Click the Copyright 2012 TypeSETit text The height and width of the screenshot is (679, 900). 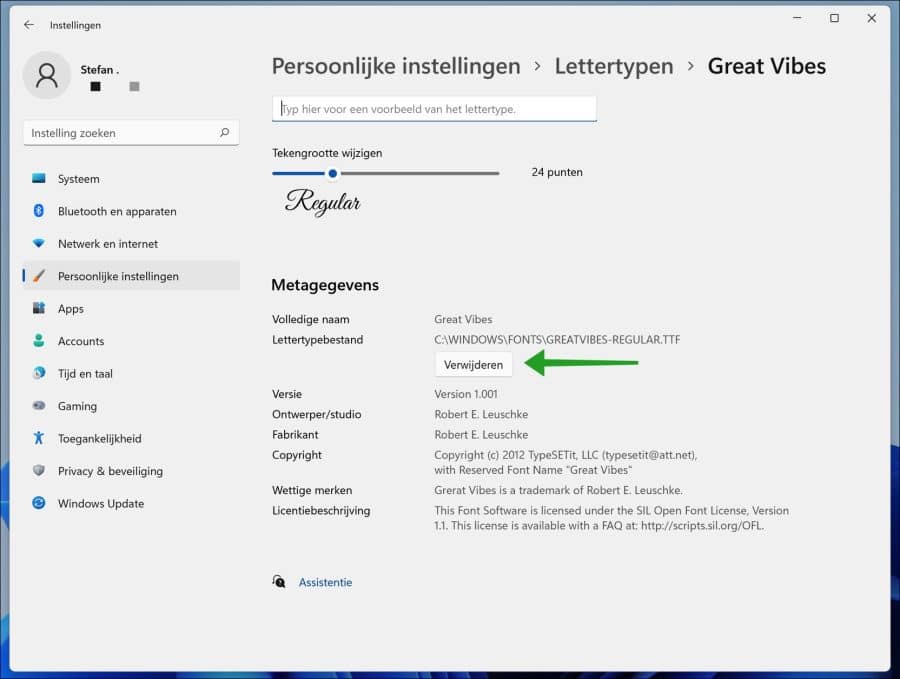pyautogui.click(x=565, y=462)
